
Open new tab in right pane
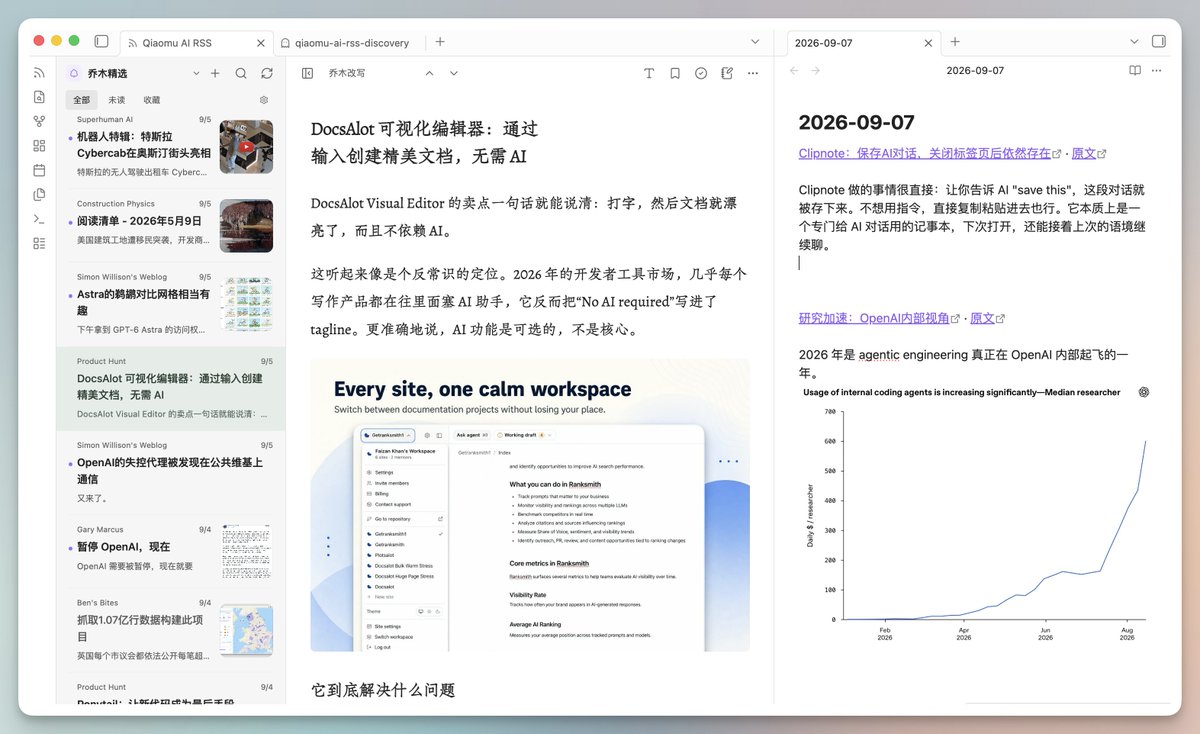[955, 42]
